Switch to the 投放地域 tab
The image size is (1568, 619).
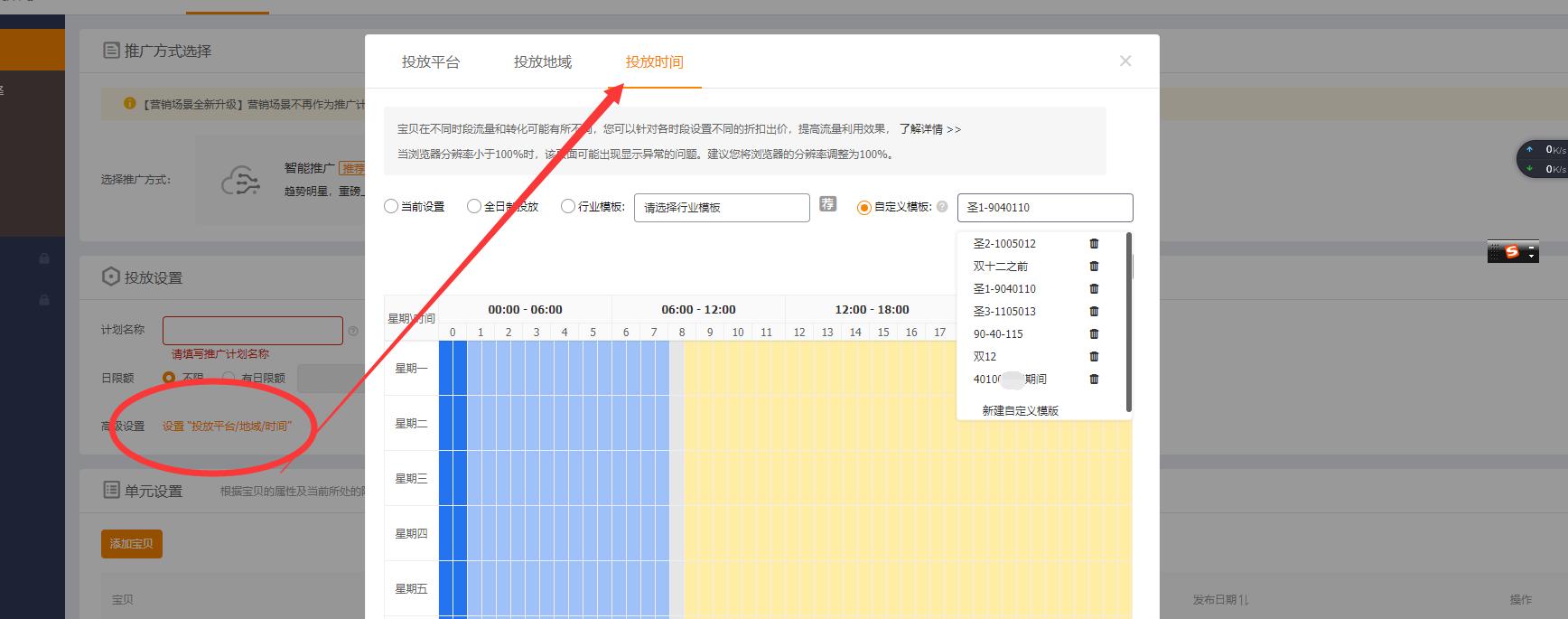tap(543, 61)
